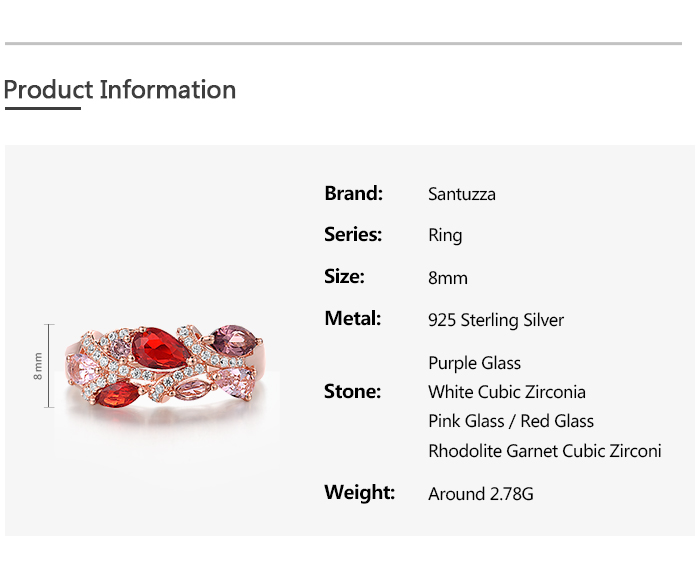Click the Product Information heading

point(120,90)
